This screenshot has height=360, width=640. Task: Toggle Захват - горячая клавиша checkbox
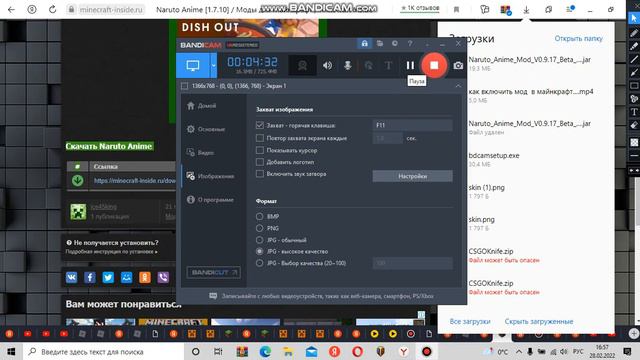260,125
